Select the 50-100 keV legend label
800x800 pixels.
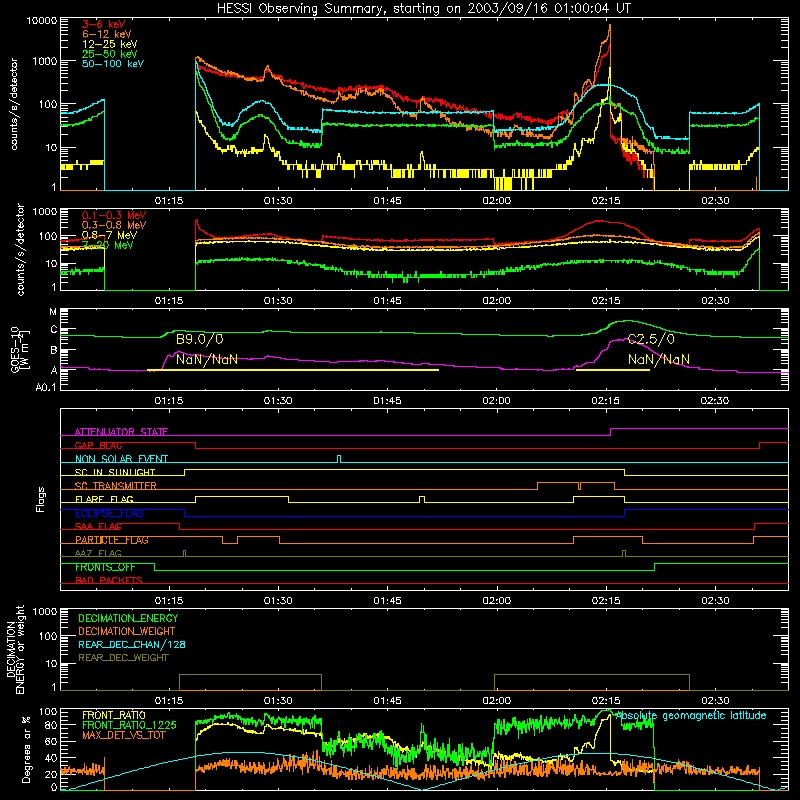pyautogui.click(x=113, y=64)
